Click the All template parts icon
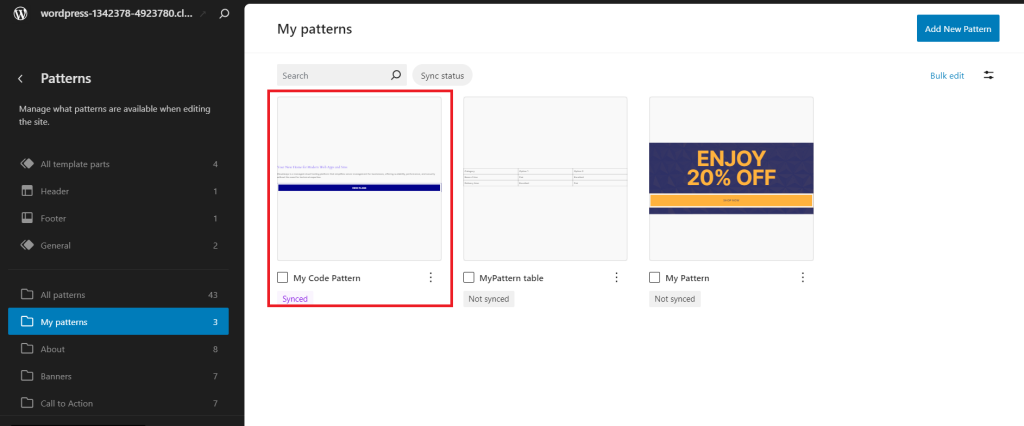 27,164
